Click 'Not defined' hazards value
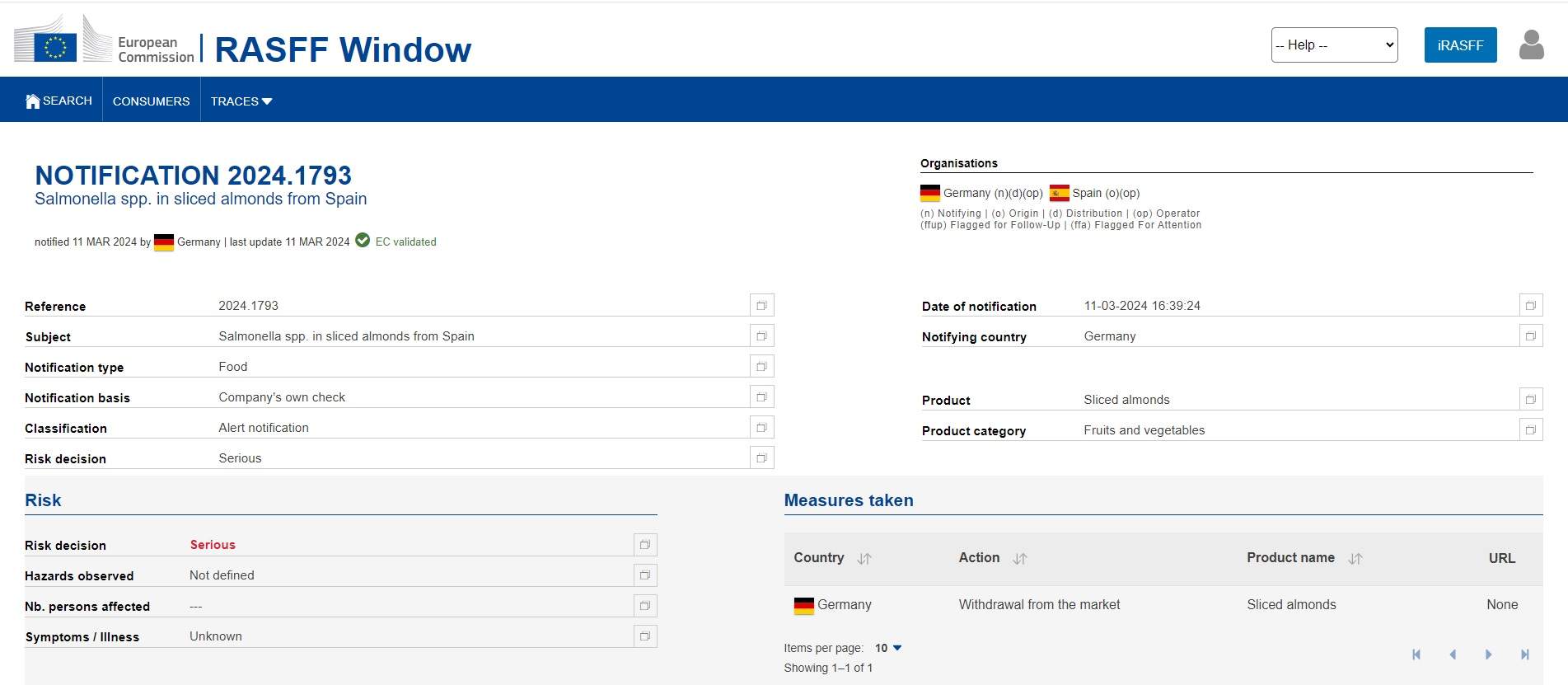Screen dimensions: 1568x685 point(222,575)
